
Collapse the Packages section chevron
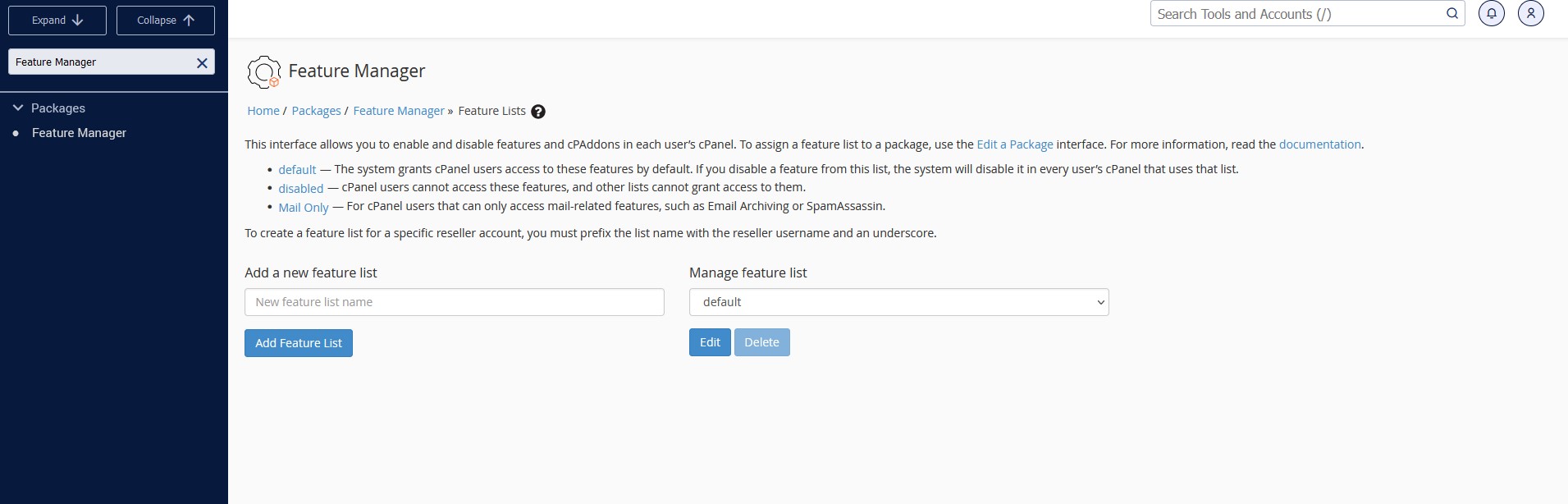[x=18, y=108]
